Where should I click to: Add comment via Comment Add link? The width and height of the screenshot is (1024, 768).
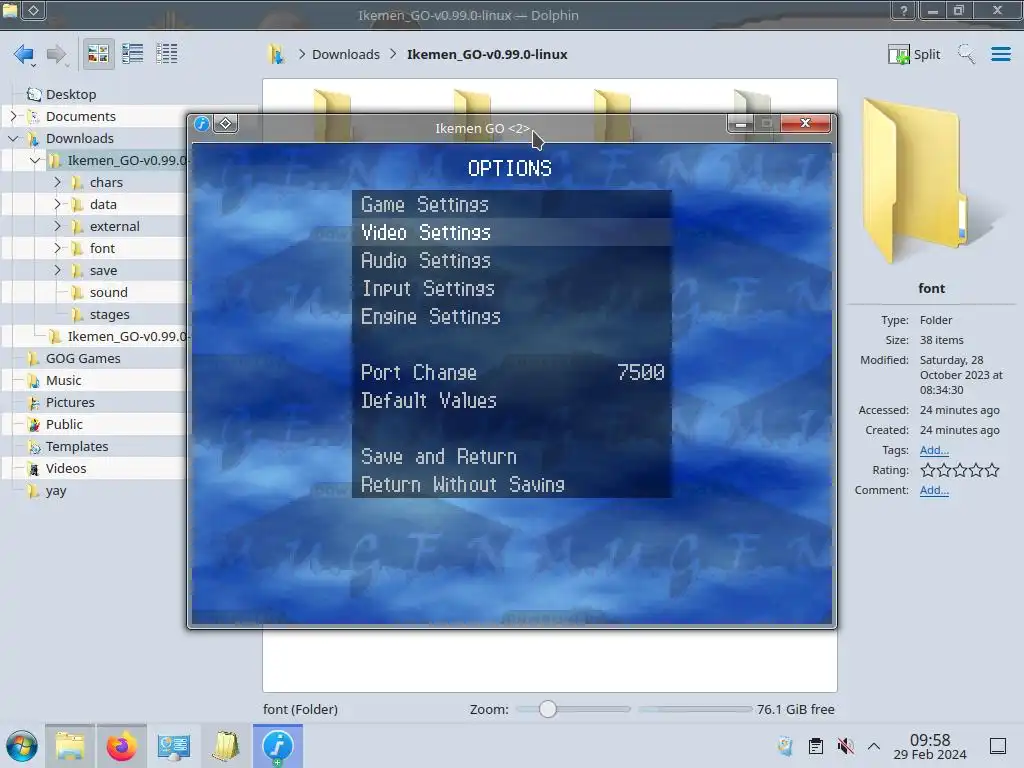(934, 490)
